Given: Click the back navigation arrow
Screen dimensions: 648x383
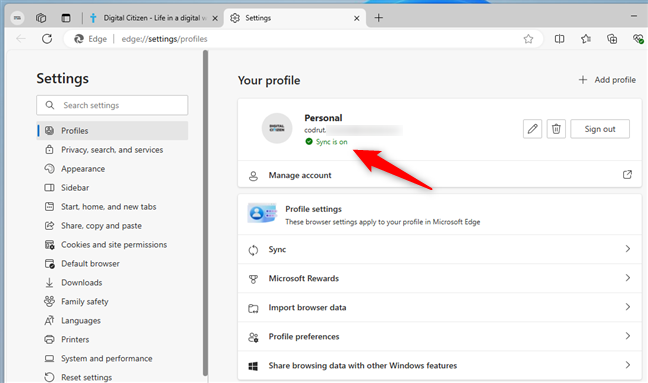Looking at the screenshot, I should pos(21,39).
